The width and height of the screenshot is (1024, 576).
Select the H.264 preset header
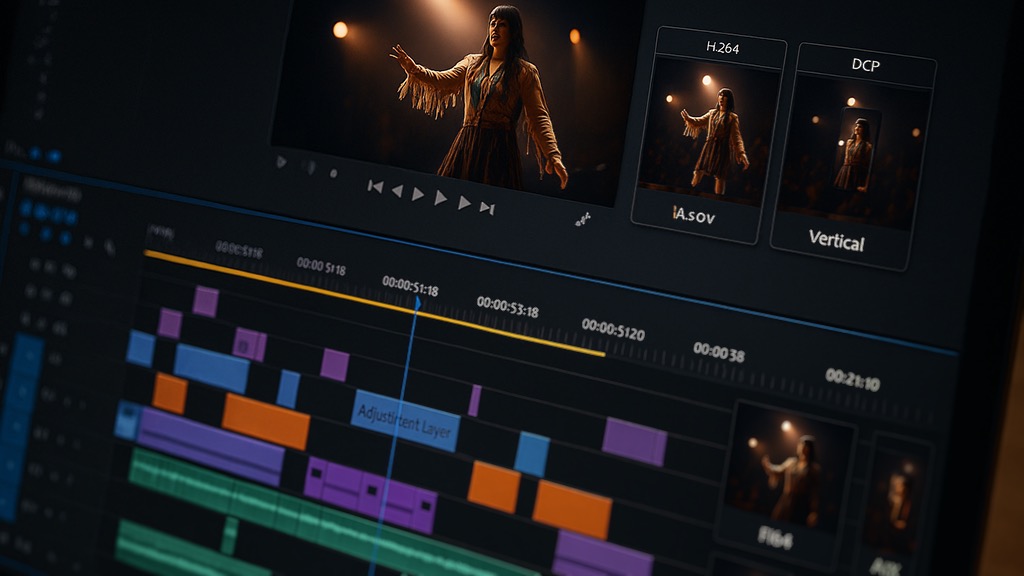[722, 47]
